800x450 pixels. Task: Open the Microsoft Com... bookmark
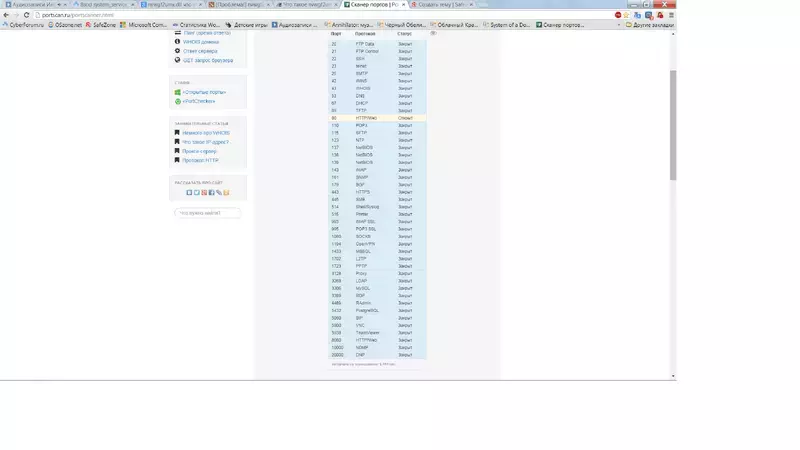143,24
